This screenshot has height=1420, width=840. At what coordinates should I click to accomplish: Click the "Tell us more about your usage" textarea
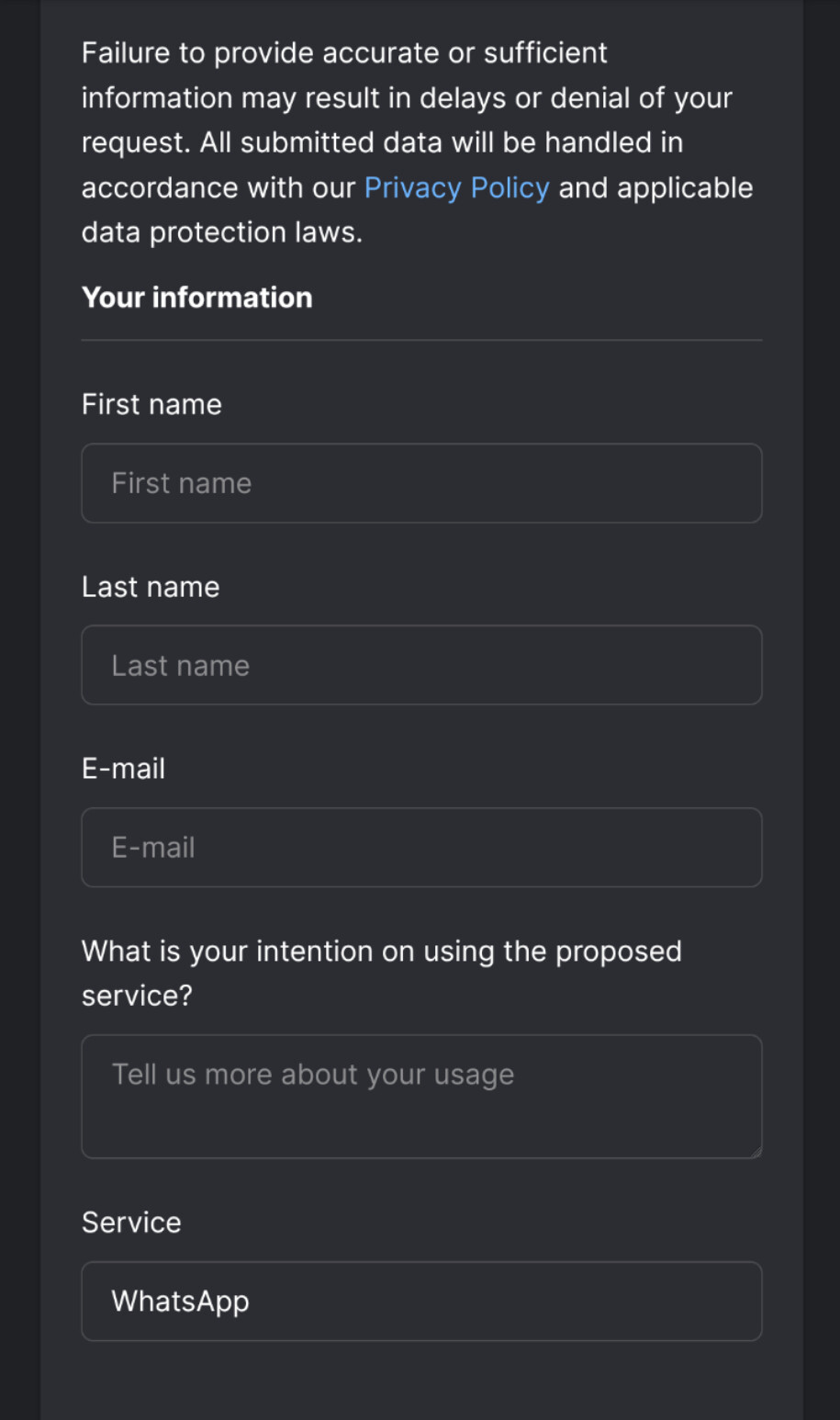tap(421, 1096)
